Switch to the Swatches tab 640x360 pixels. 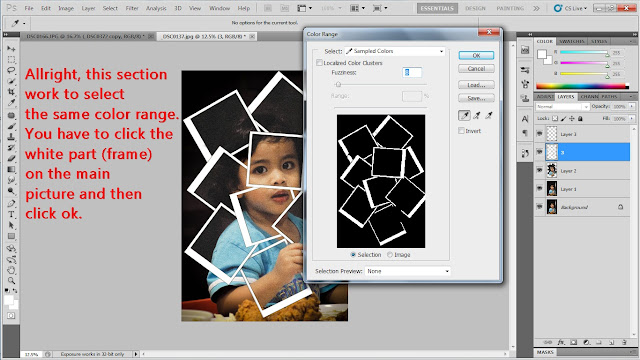click(x=571, y=41)
